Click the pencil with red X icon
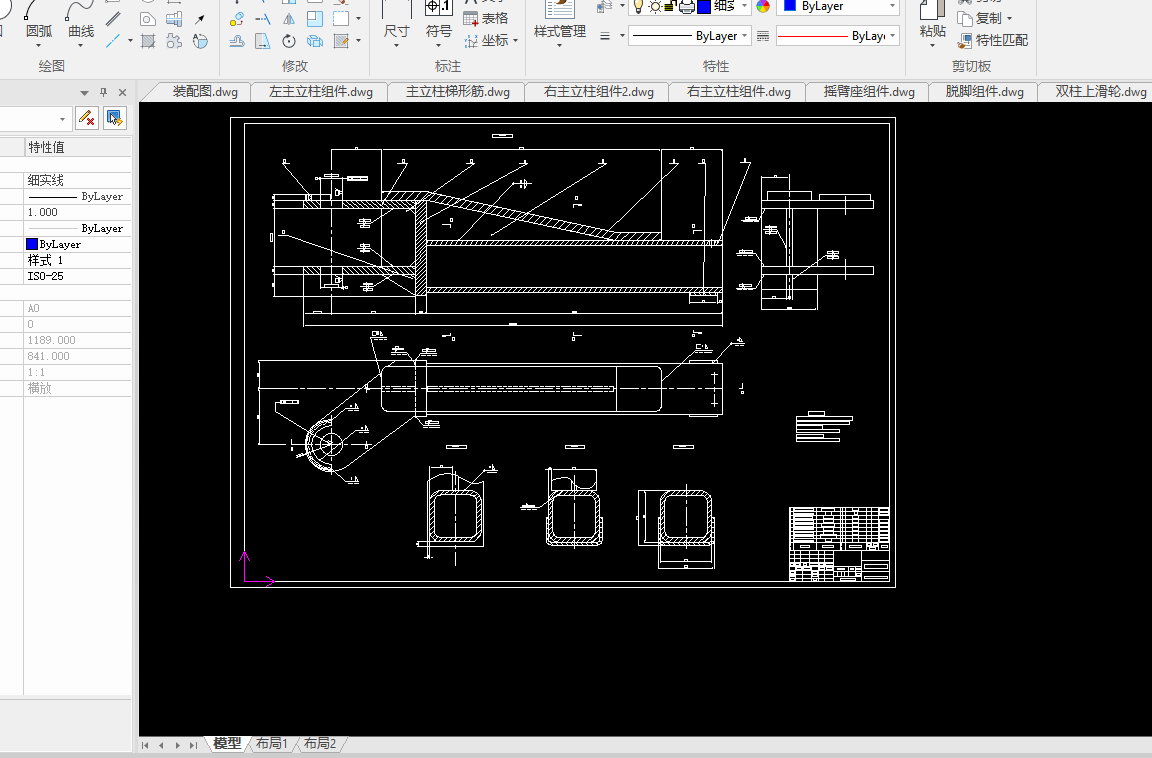The height and width of the screenshot is (758, 1152). 86,119
